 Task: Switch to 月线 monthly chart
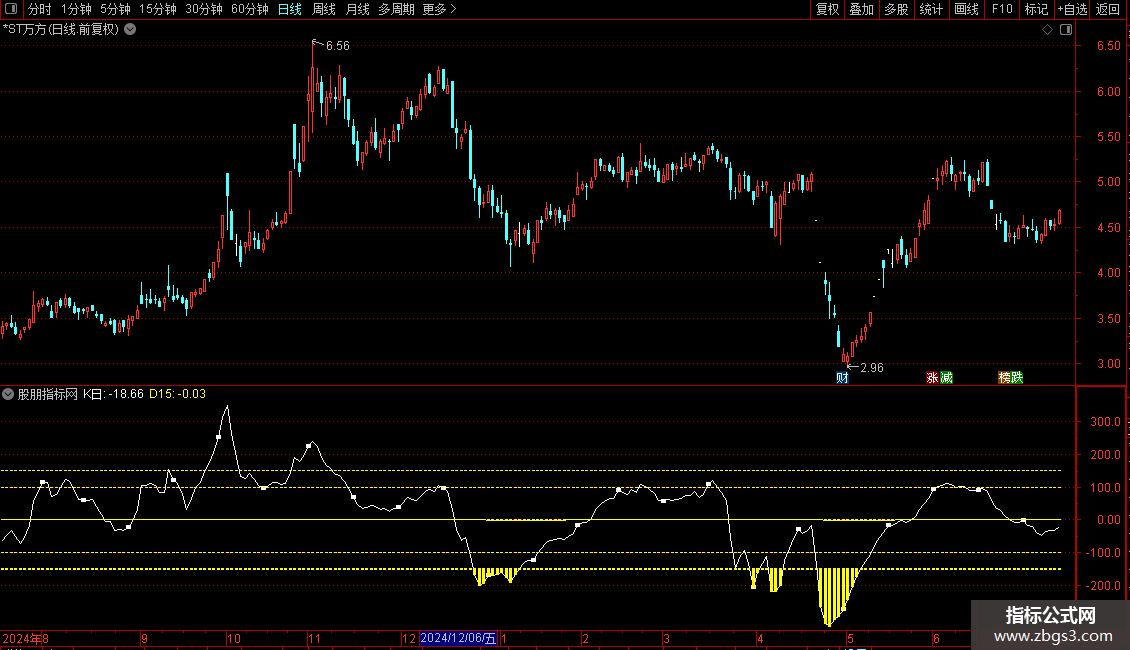tap(357, 9)
